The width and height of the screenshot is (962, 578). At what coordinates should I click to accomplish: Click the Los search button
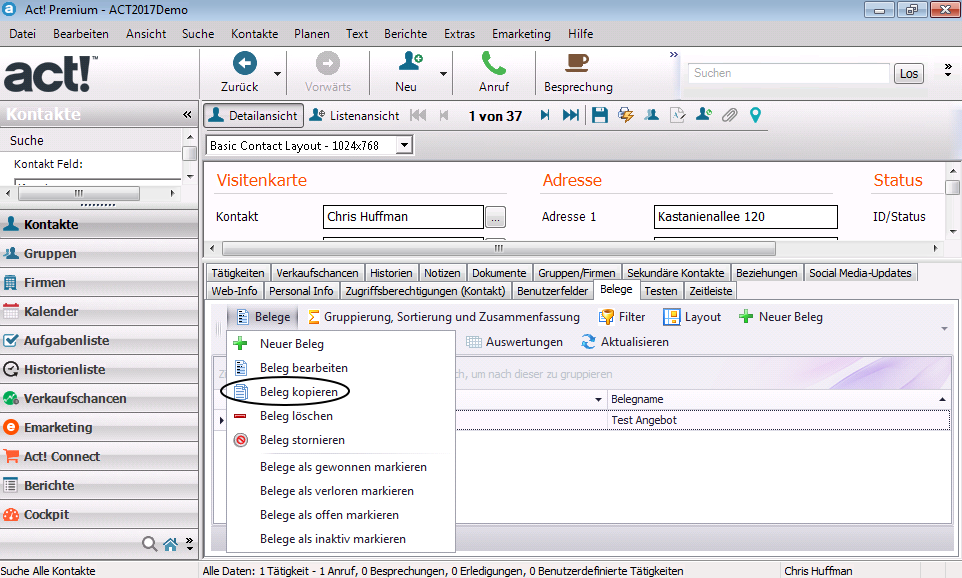909,74
